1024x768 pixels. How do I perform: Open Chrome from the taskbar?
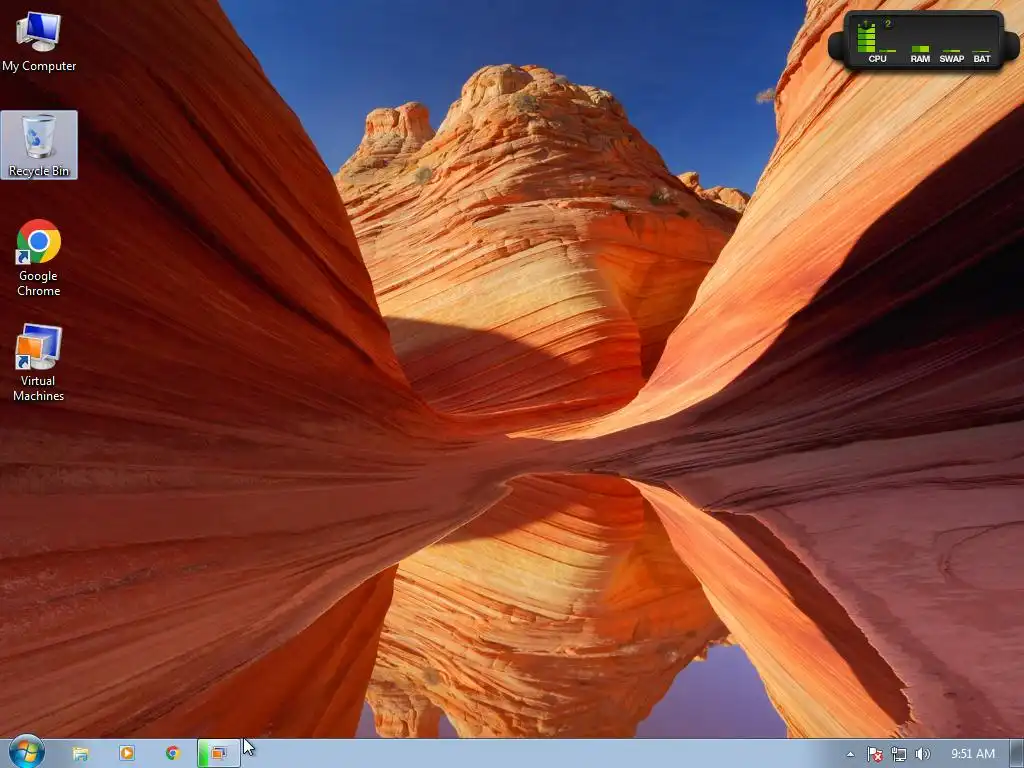coord(172,754)
